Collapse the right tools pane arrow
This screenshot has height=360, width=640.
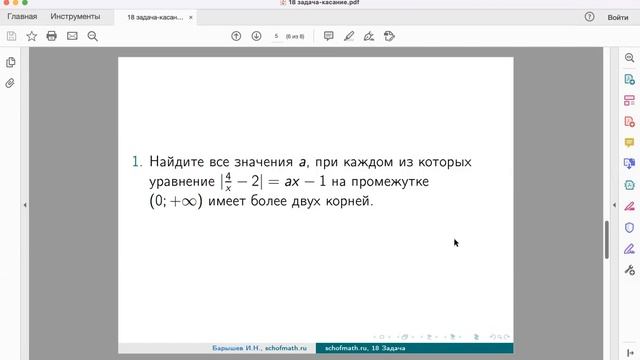[x=614, y=205]
